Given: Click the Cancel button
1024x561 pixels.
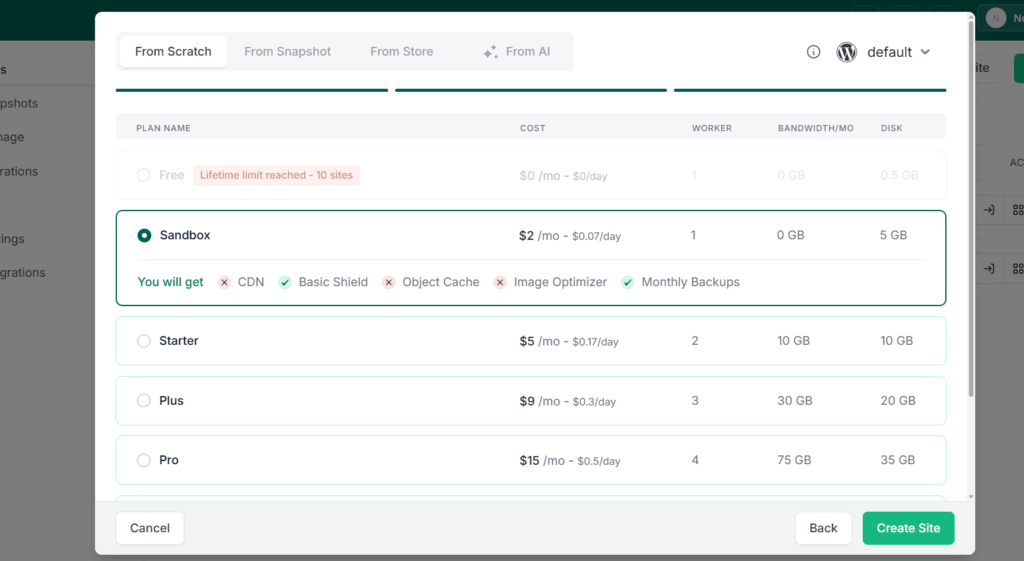Looking at the screenshot, I should pos(150,528).
